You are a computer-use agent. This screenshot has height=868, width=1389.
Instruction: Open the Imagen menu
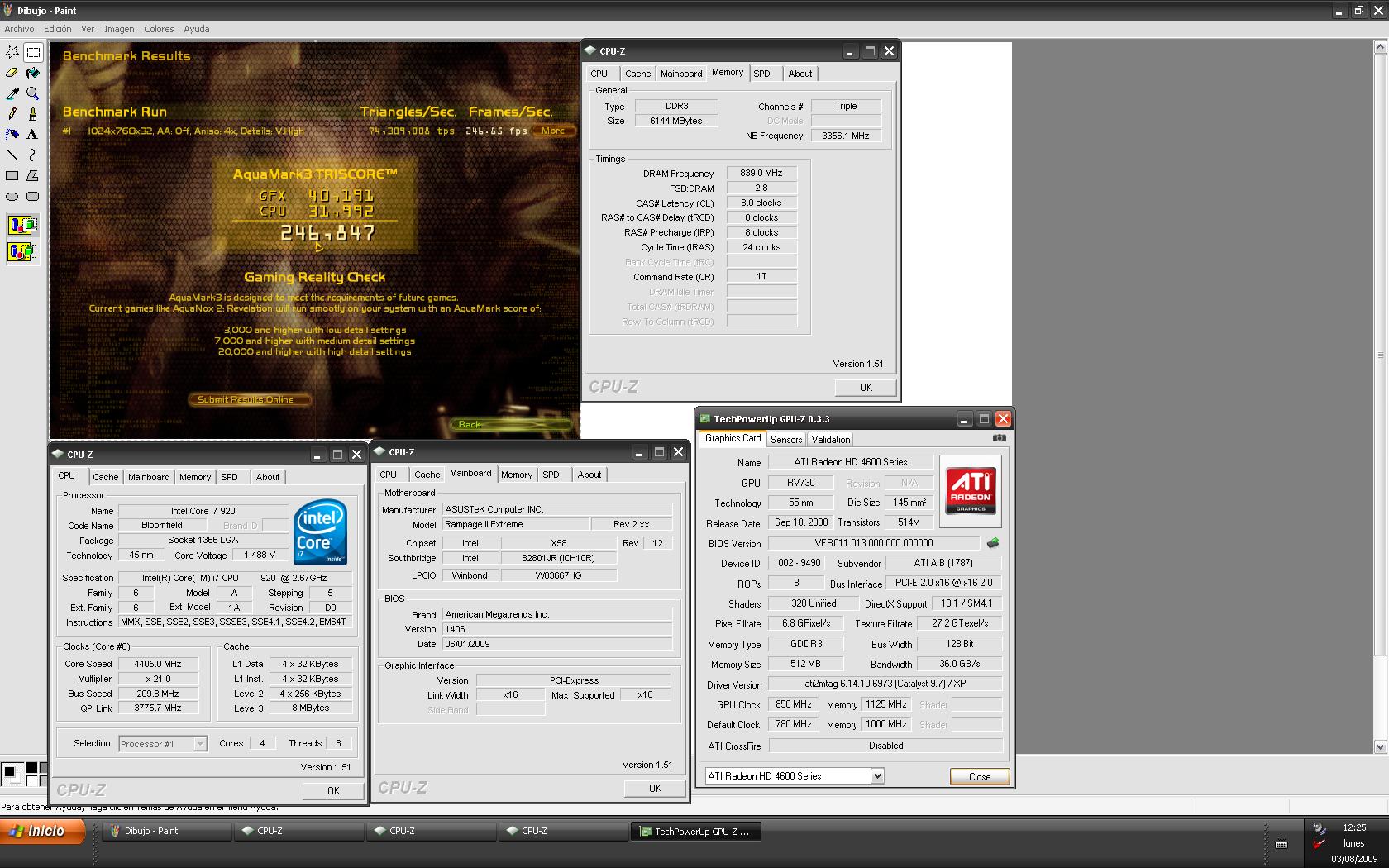119,29
